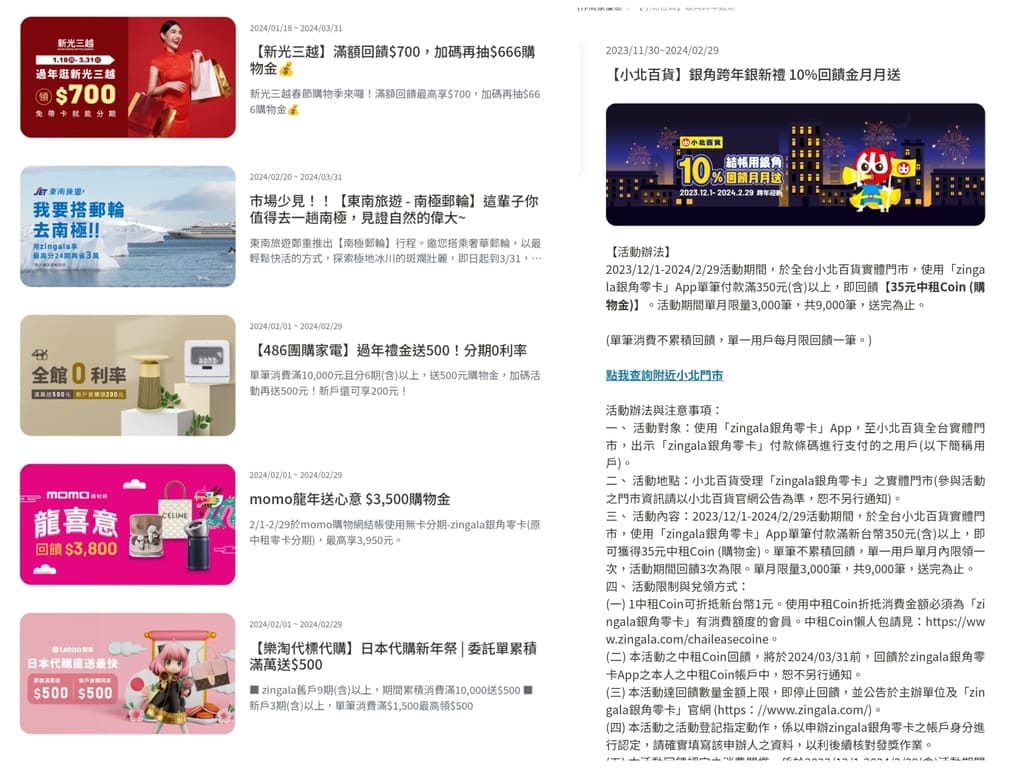The width and height of the screenshot is (1024, 768).
Task: Click the 2/1-2/29於momo購物網 description text
Action: pos(395,532)
